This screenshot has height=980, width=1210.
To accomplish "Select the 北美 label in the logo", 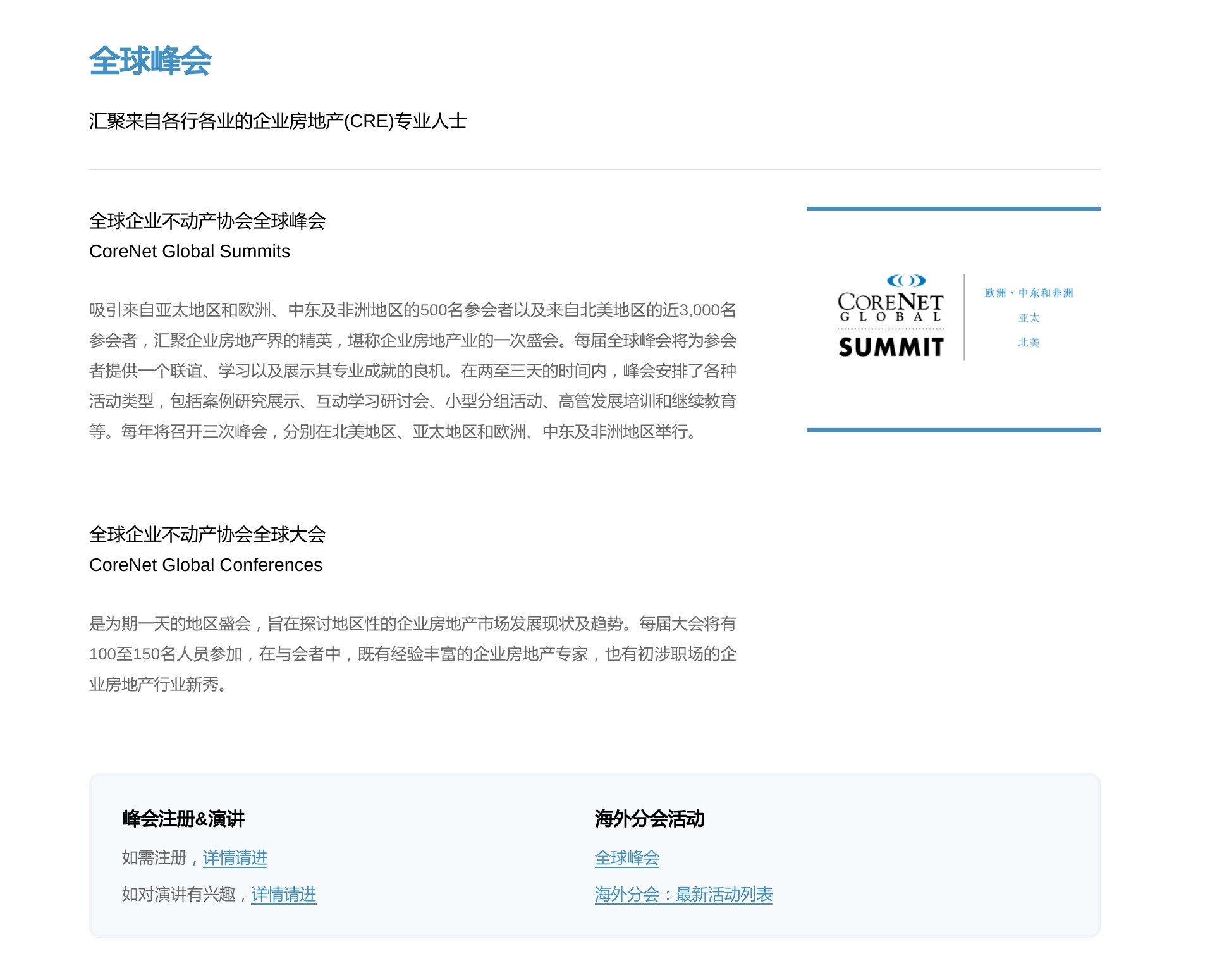I will click(x=1029, y=342).
